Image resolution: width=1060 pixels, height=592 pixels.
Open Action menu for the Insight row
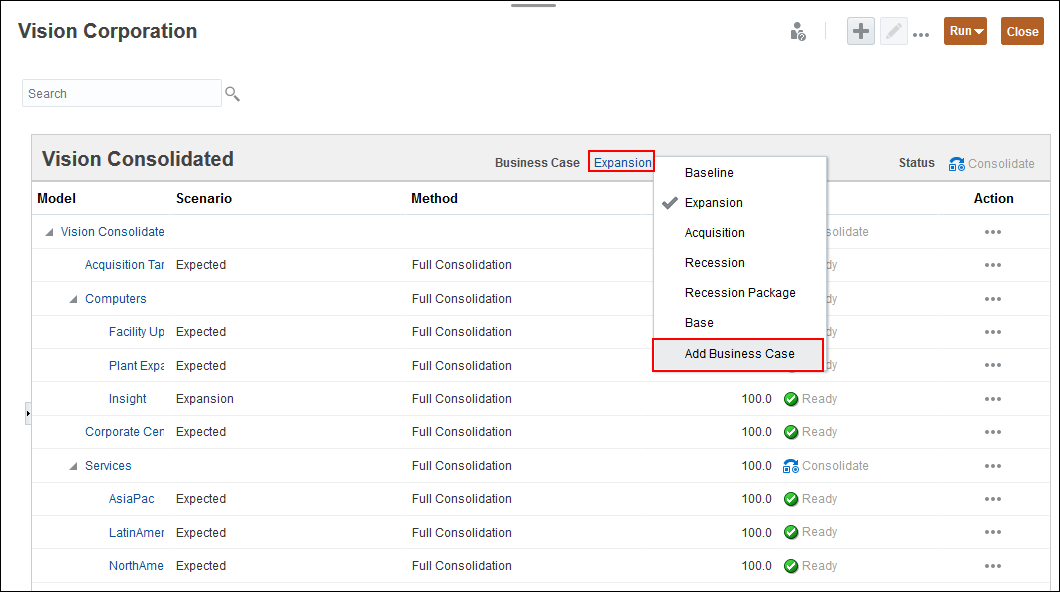tap(992, 399)
